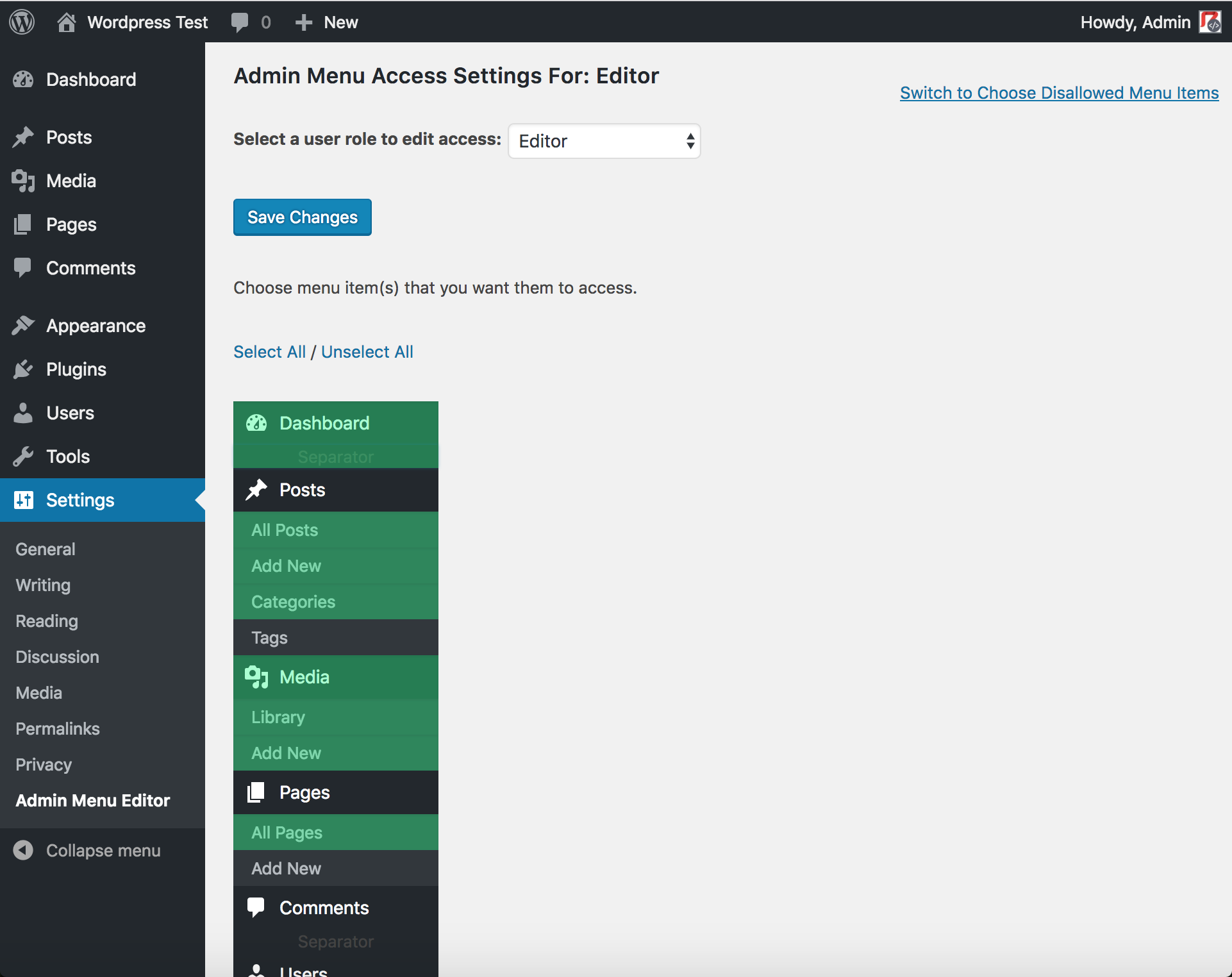Open the Appearance menu label in sidebar
Screen dimensions: 1232x977
pyautogui.click(x=96, y=326)
